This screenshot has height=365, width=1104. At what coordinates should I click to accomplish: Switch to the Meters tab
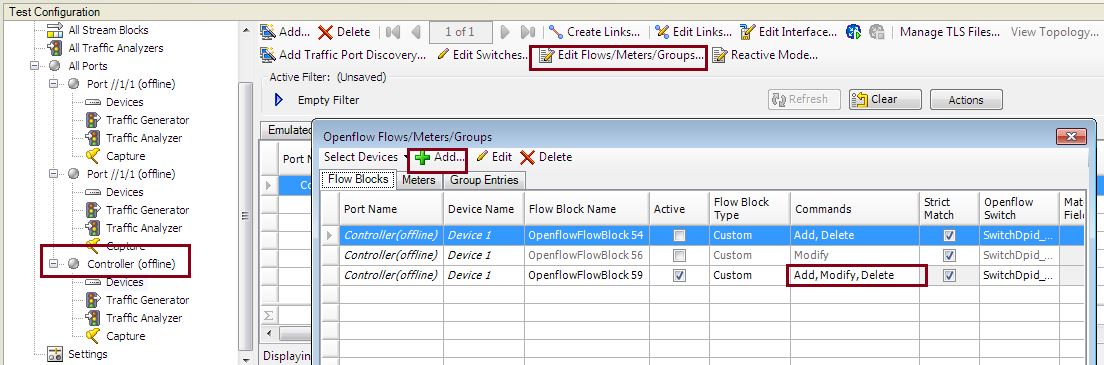[418, 180]
